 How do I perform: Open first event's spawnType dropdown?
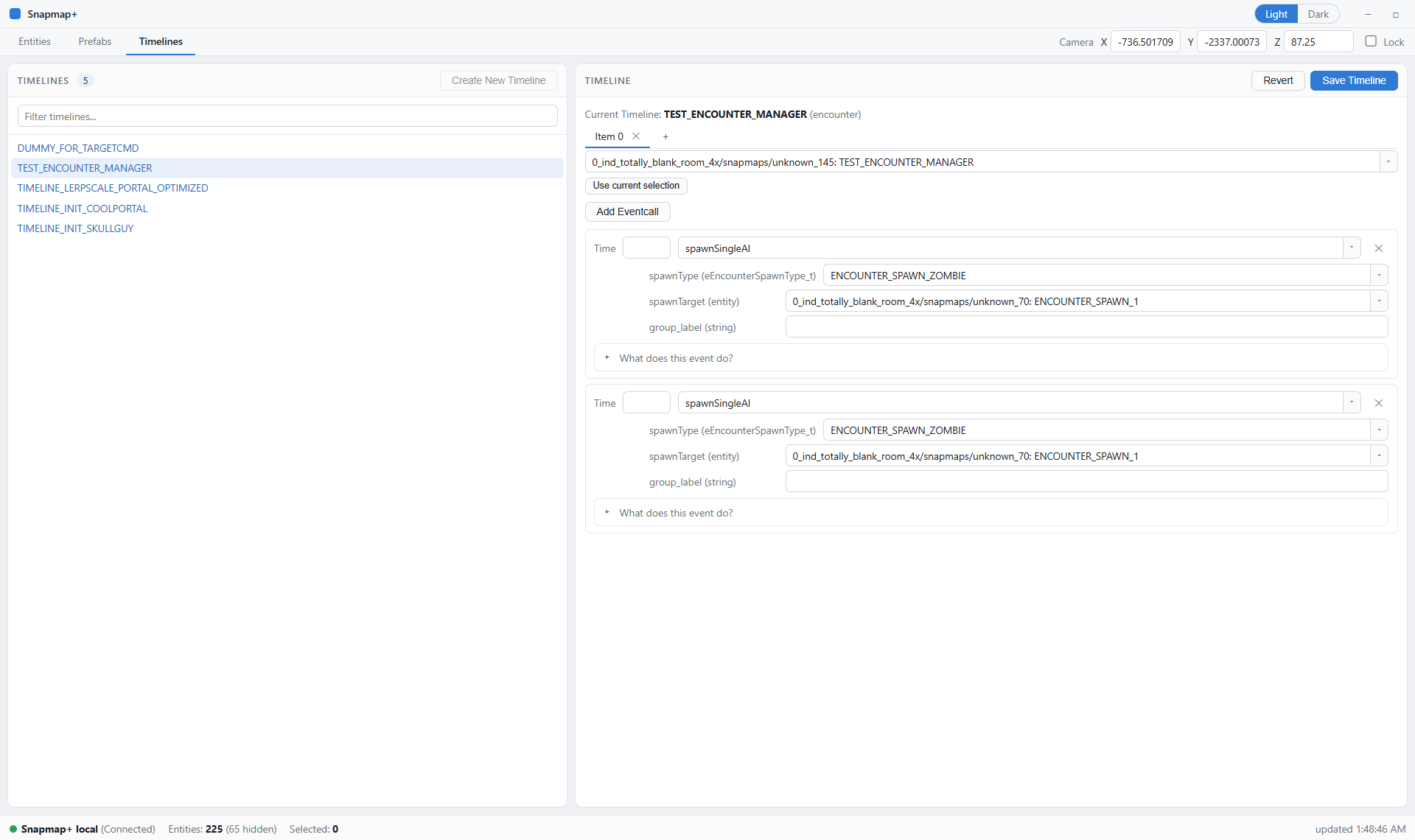click(1379, 276)
